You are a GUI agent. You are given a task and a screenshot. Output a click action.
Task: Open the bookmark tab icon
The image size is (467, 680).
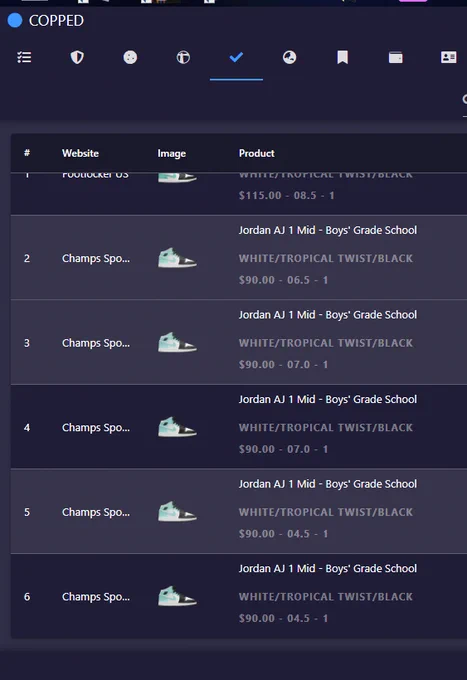(x=343, y=57)
